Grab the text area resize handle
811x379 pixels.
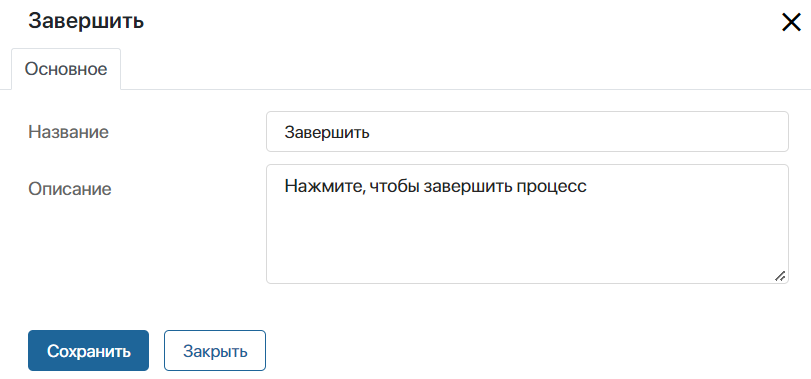pyautogui.click(x=780, y=276)
